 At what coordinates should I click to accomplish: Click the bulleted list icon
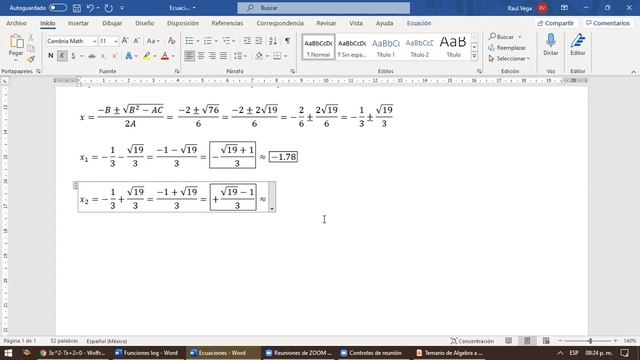[189, 41]
